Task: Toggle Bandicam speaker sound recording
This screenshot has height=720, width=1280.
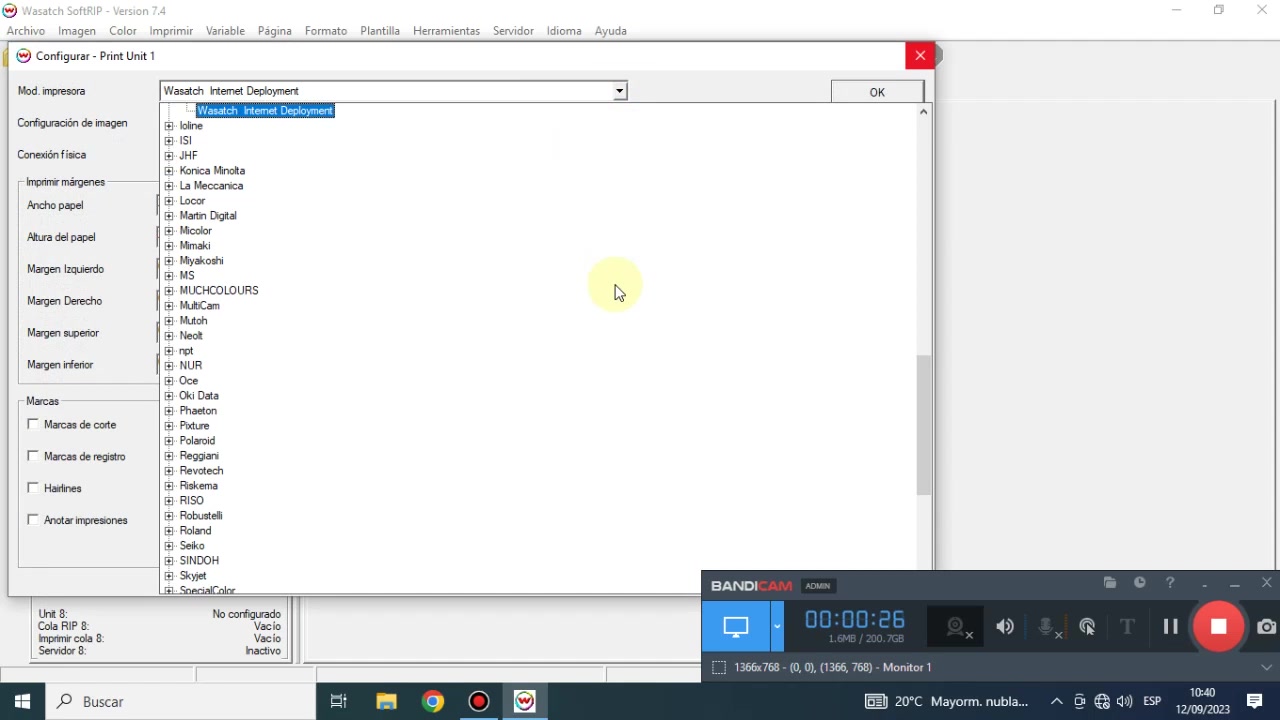Action: click(x=1005, y=627)
